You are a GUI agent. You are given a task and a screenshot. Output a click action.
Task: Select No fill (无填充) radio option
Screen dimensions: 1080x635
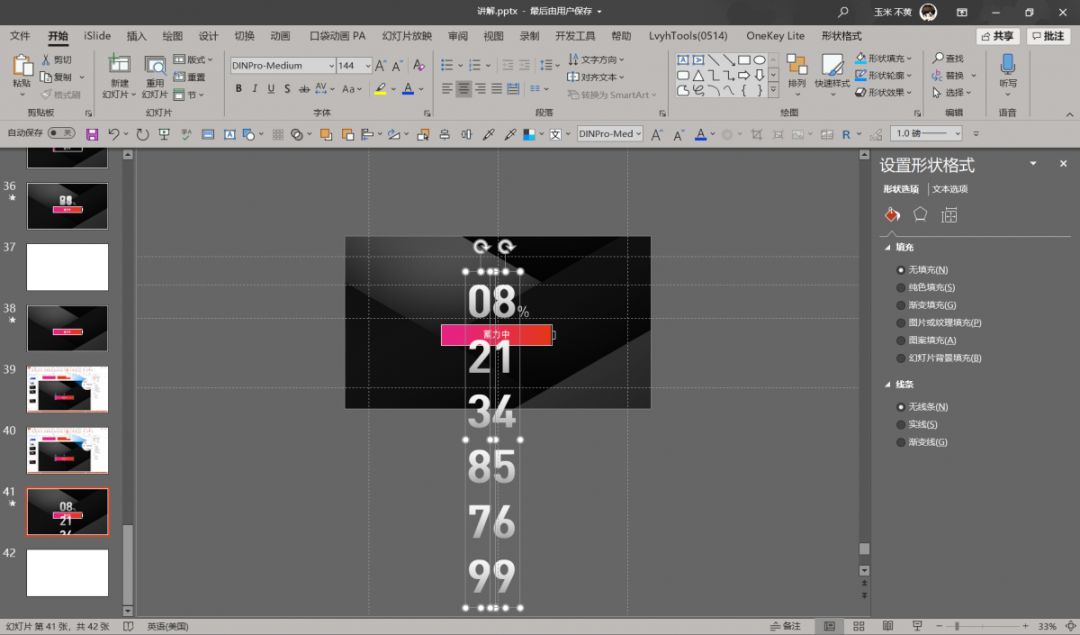900,270
